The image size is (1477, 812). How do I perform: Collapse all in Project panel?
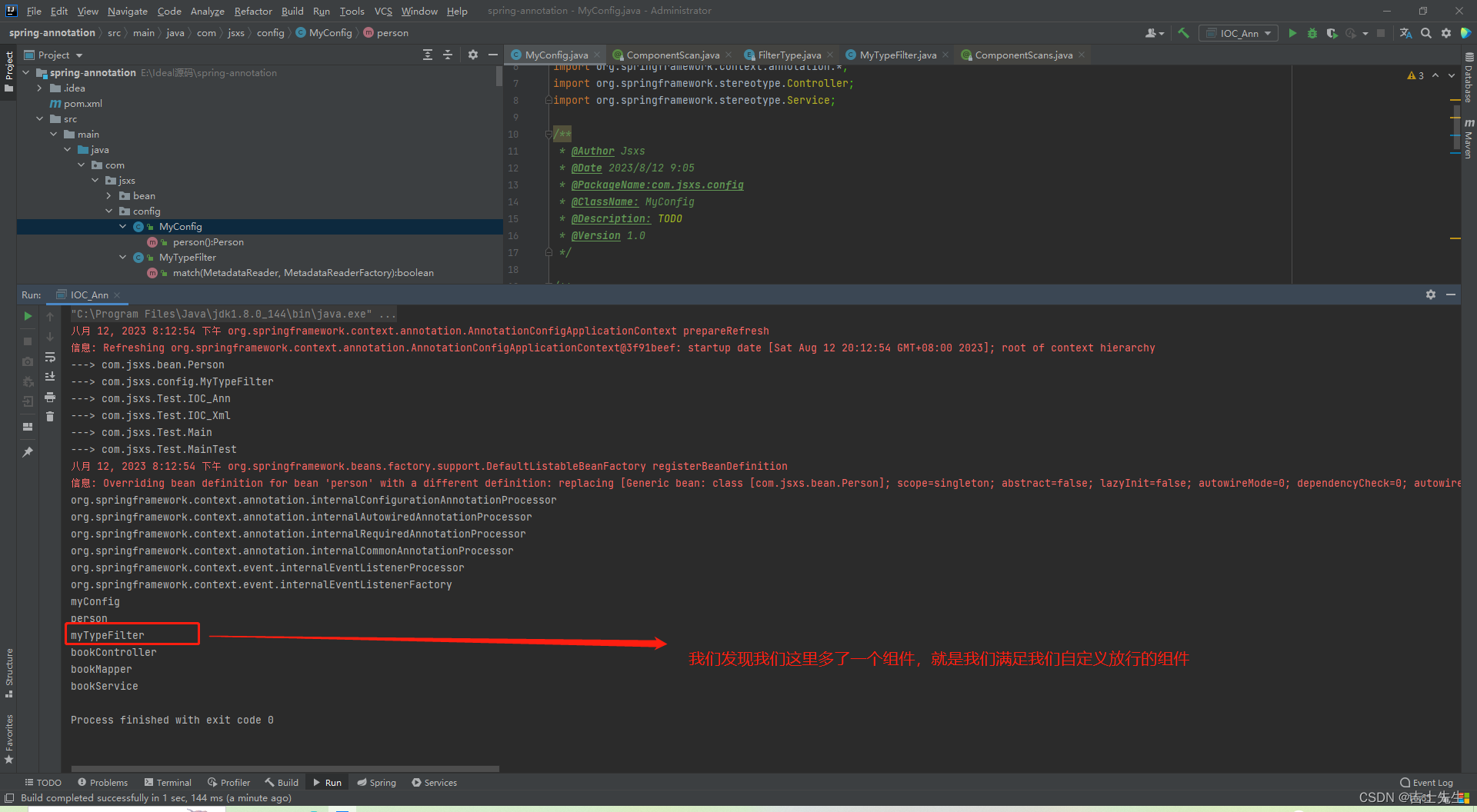448,55
